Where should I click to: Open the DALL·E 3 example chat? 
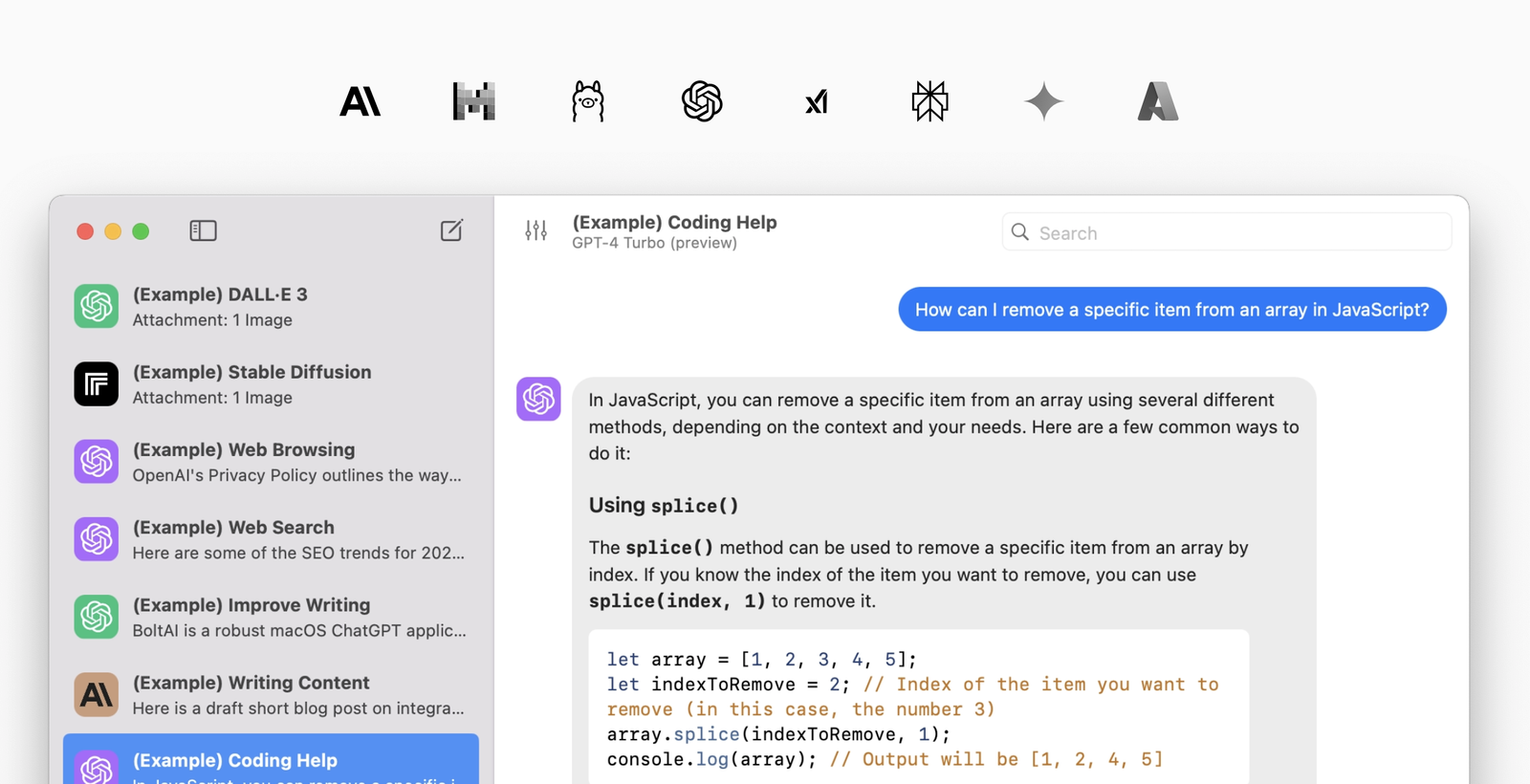271,306
